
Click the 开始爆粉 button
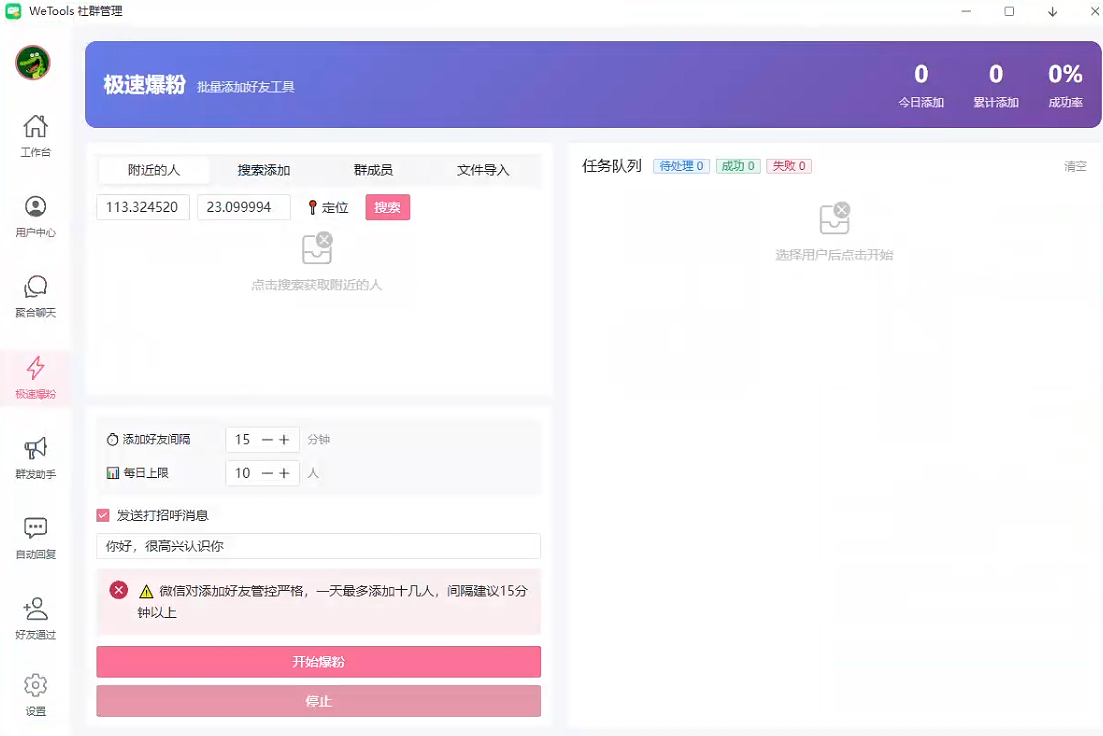(318, 662)
